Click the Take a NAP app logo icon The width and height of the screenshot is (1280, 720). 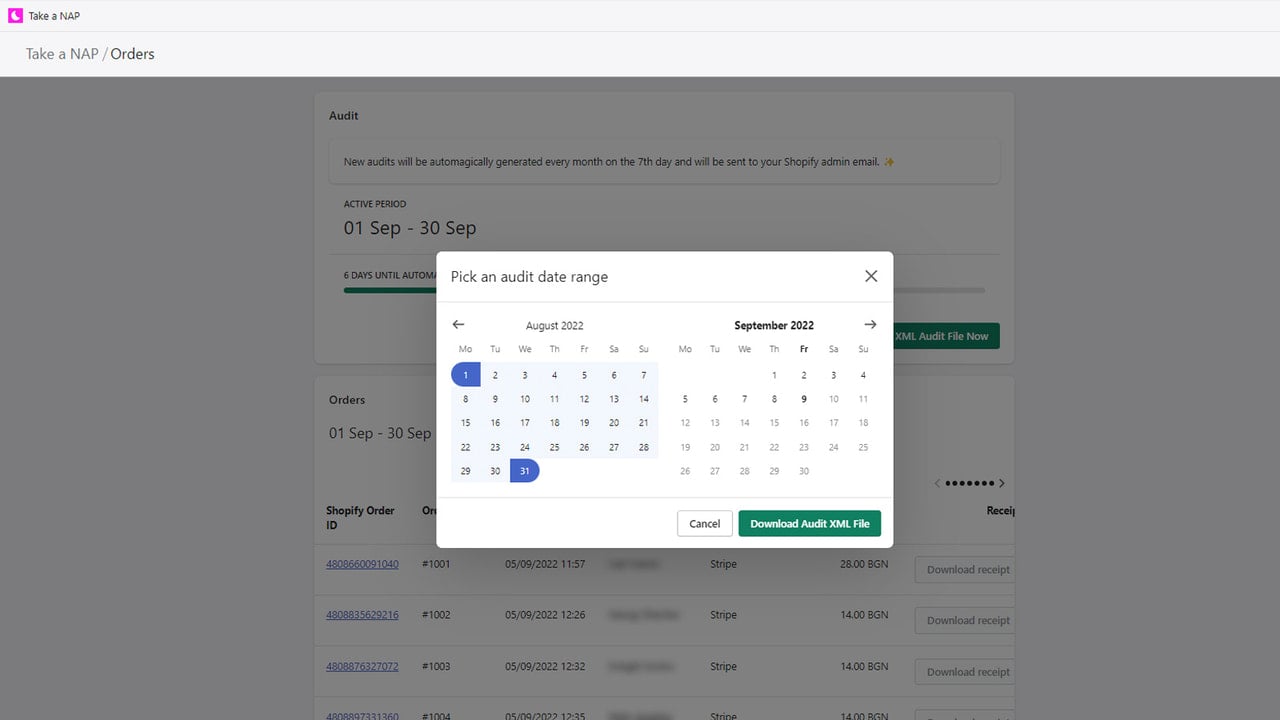(x=15, y=16)
